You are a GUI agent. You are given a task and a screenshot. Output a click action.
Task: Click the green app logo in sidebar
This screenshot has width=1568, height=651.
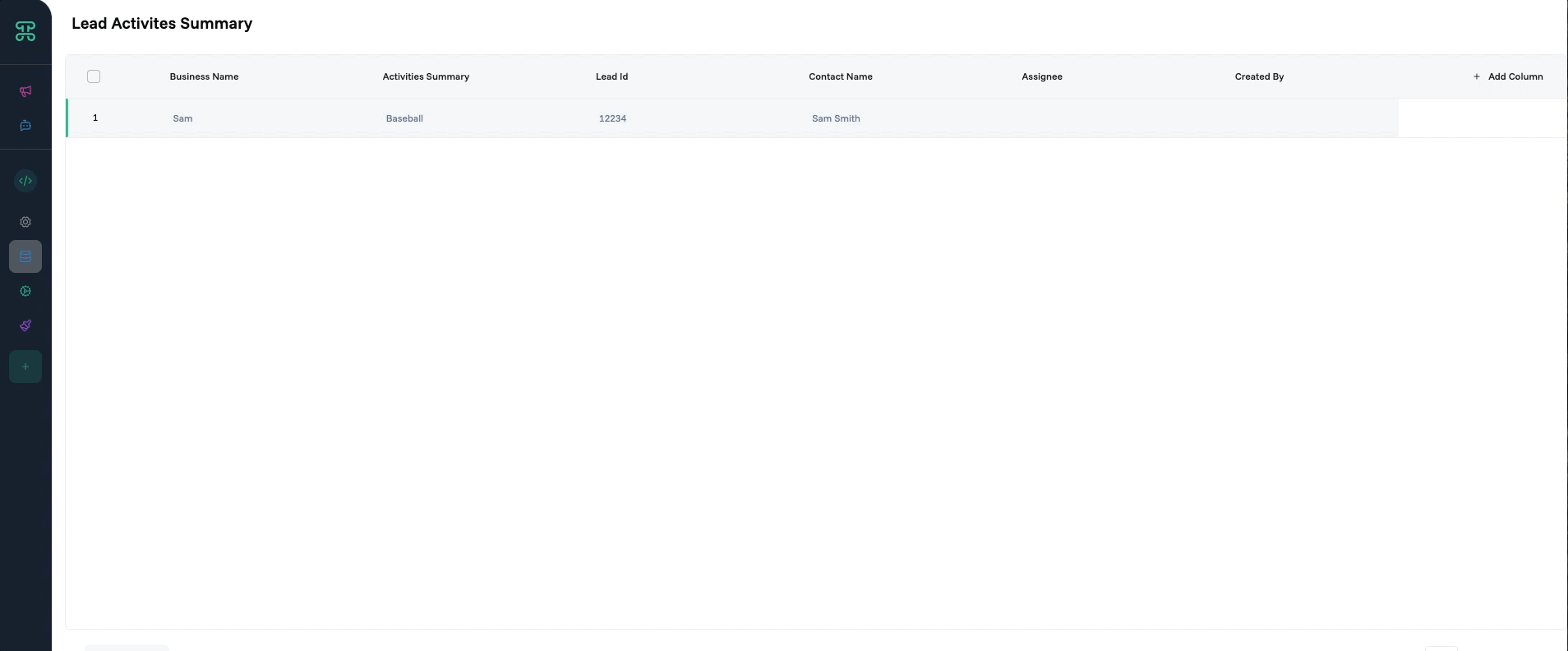pos(25,31)
